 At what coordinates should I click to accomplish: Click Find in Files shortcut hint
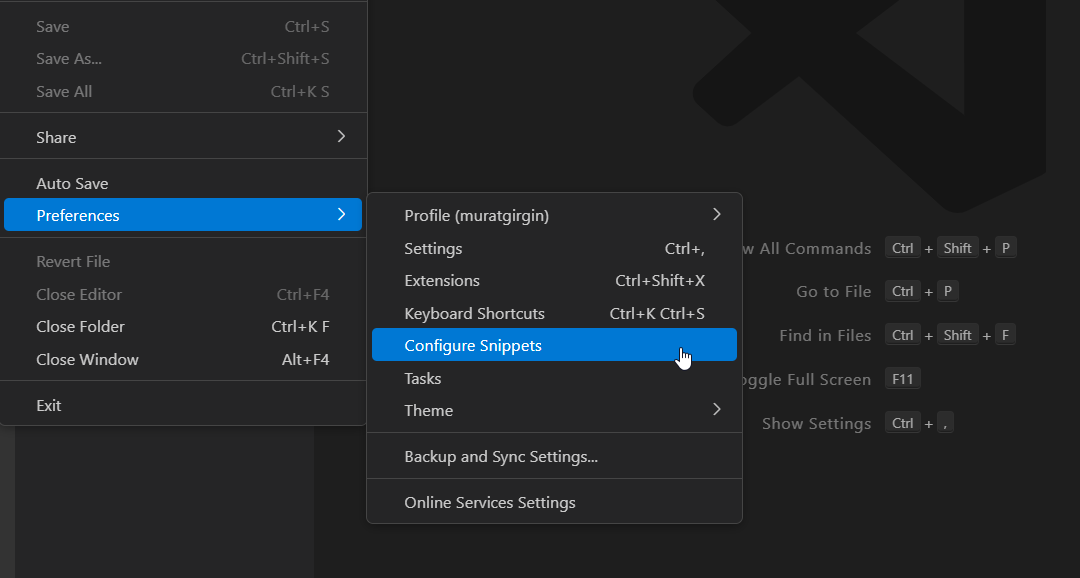825,336
